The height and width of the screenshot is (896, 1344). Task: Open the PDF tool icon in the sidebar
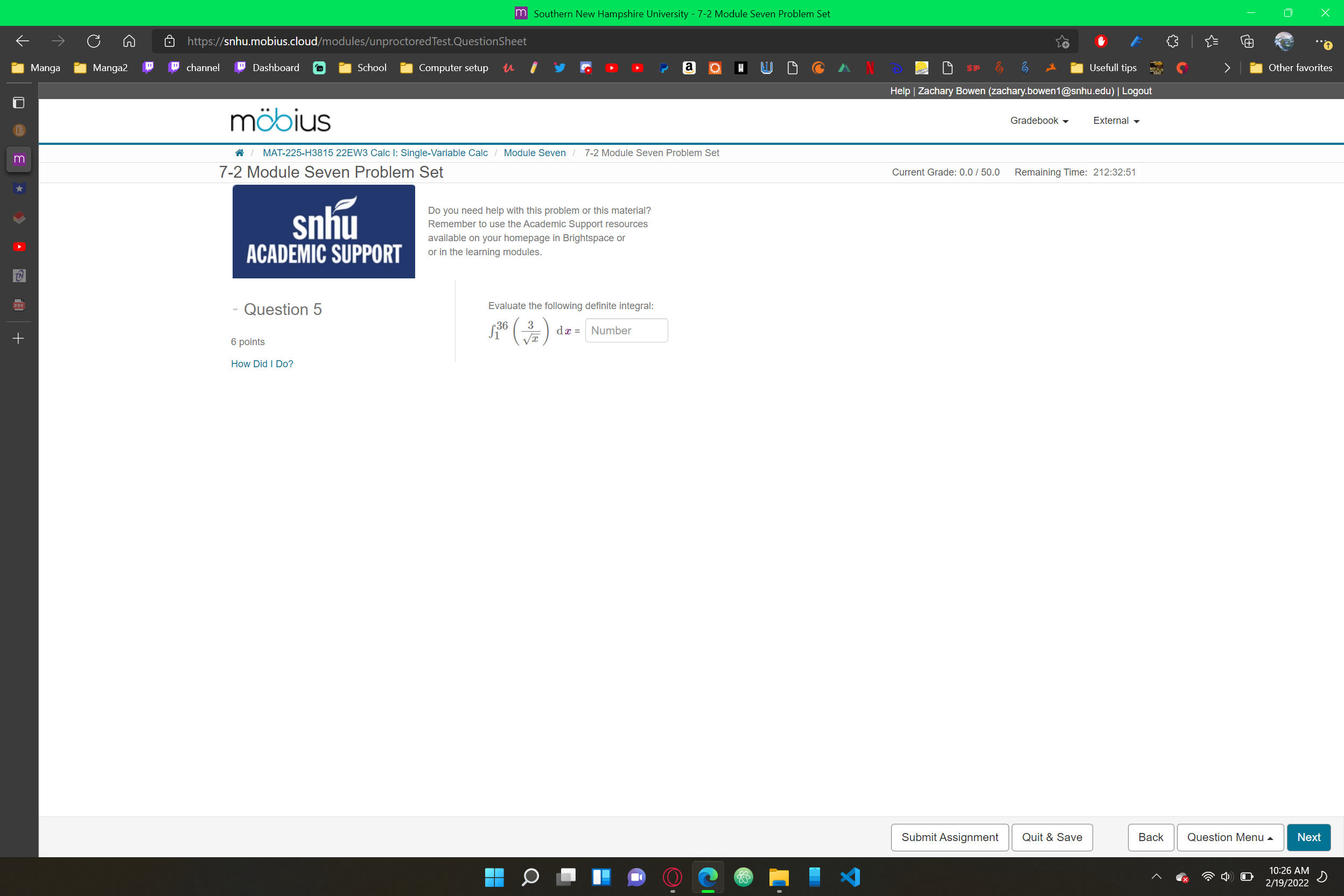19,305
